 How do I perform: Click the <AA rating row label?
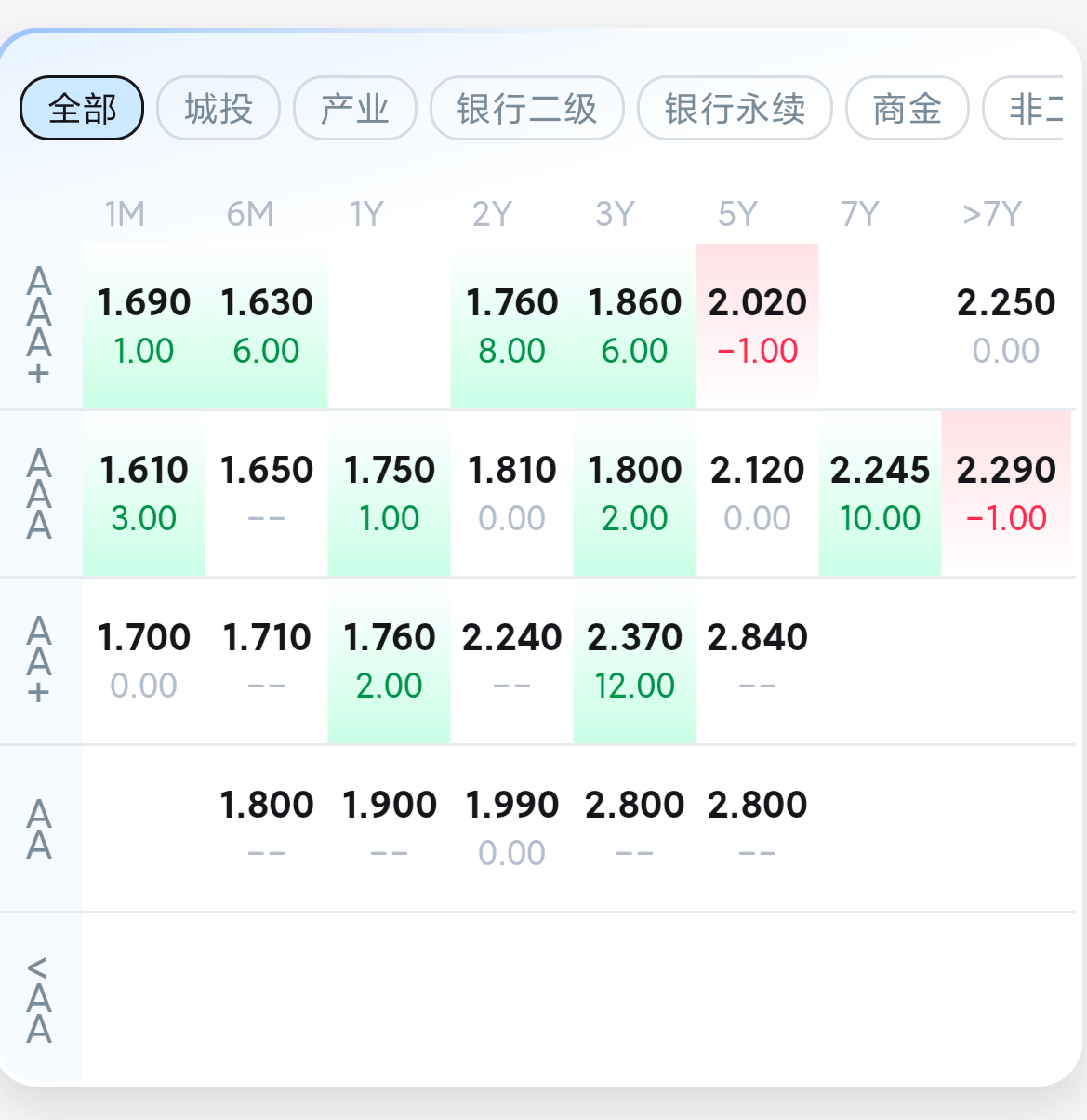point(39,1000)
